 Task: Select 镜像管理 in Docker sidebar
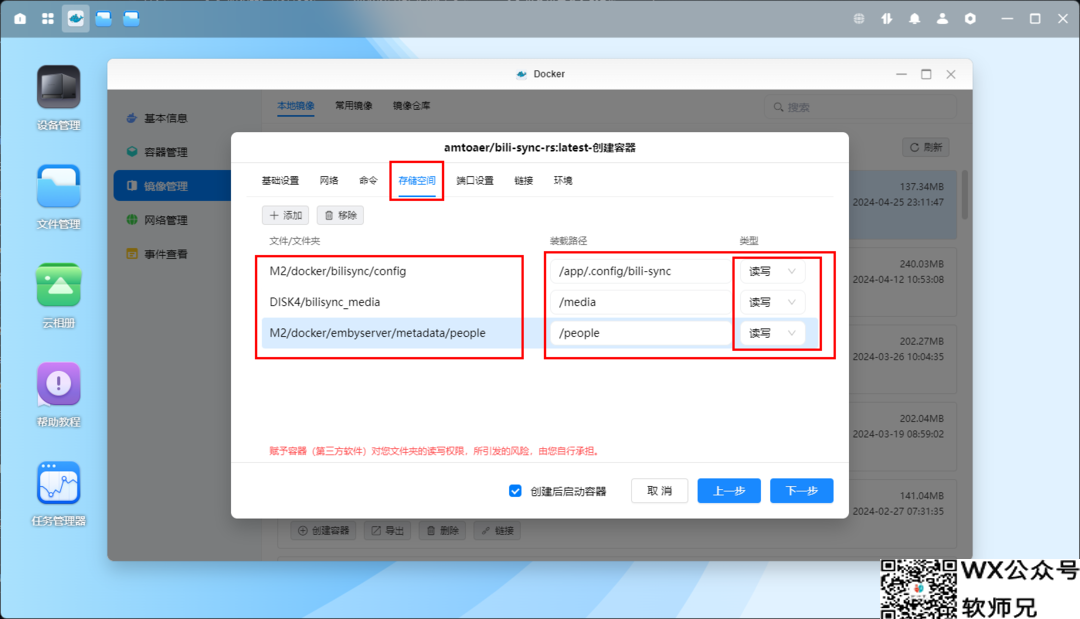coord(172,186)
